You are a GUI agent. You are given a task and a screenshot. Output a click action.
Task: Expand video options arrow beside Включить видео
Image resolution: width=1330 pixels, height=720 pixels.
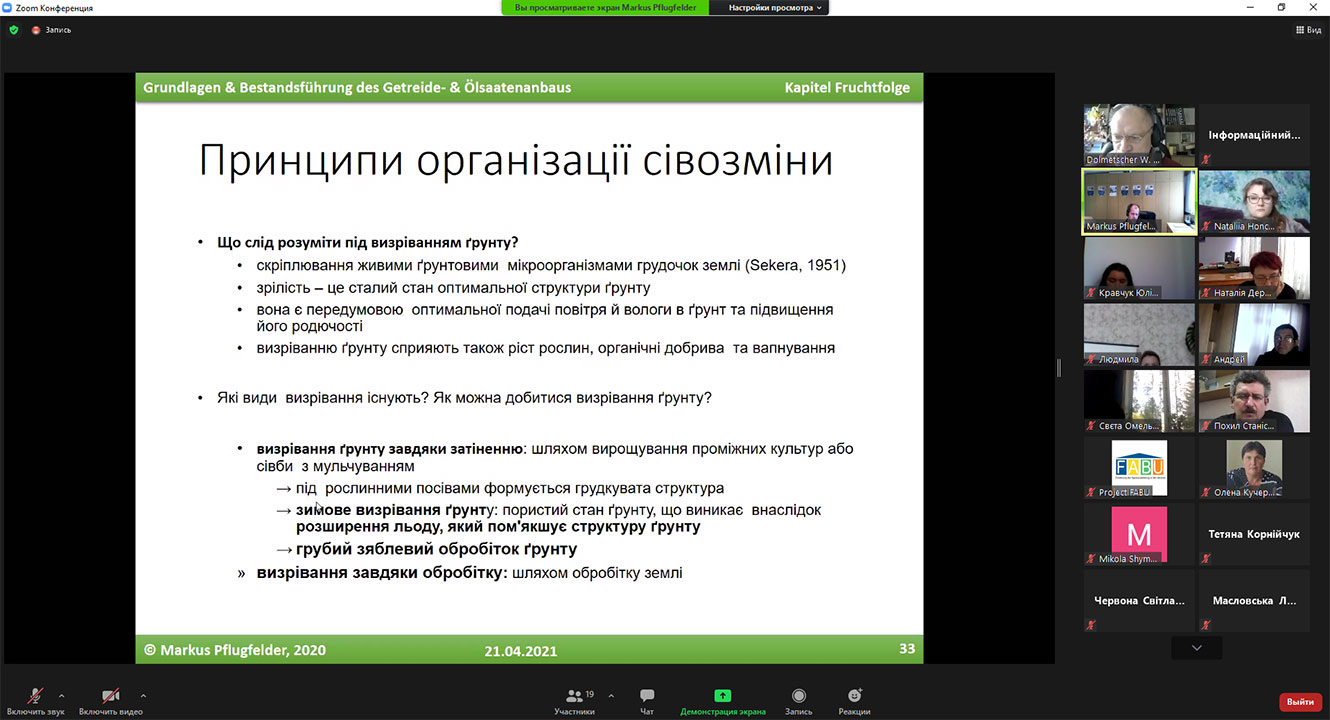point(143,696)
